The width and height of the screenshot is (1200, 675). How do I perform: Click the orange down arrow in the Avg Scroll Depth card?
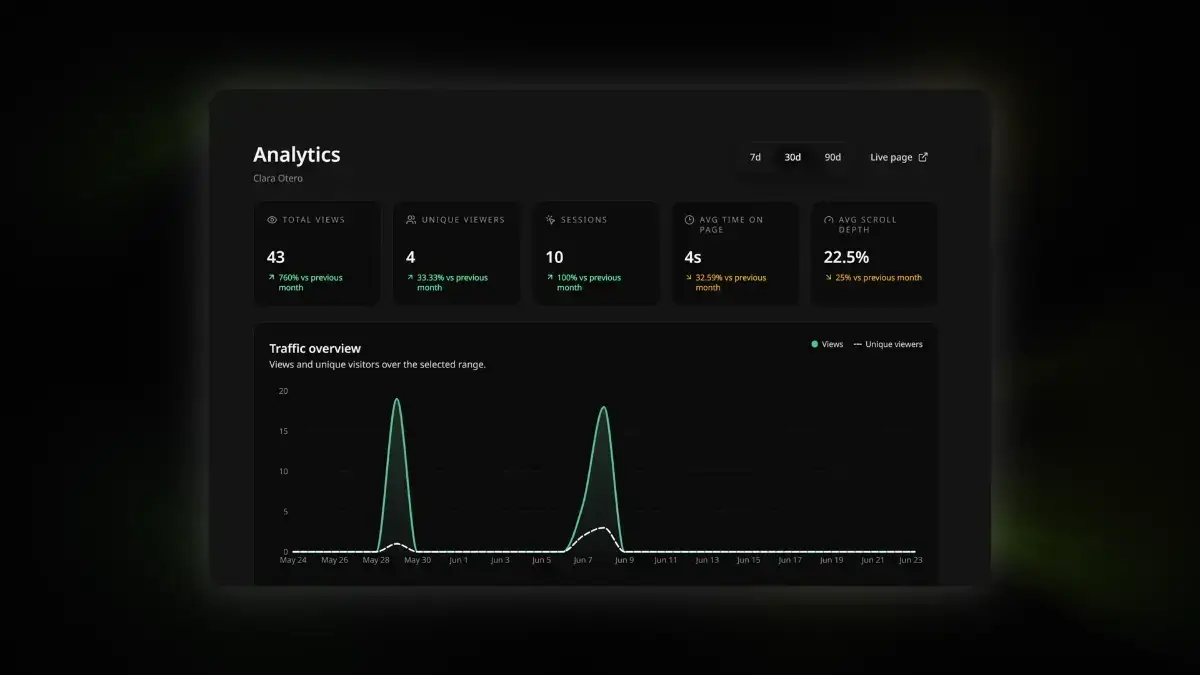point(828,277)
